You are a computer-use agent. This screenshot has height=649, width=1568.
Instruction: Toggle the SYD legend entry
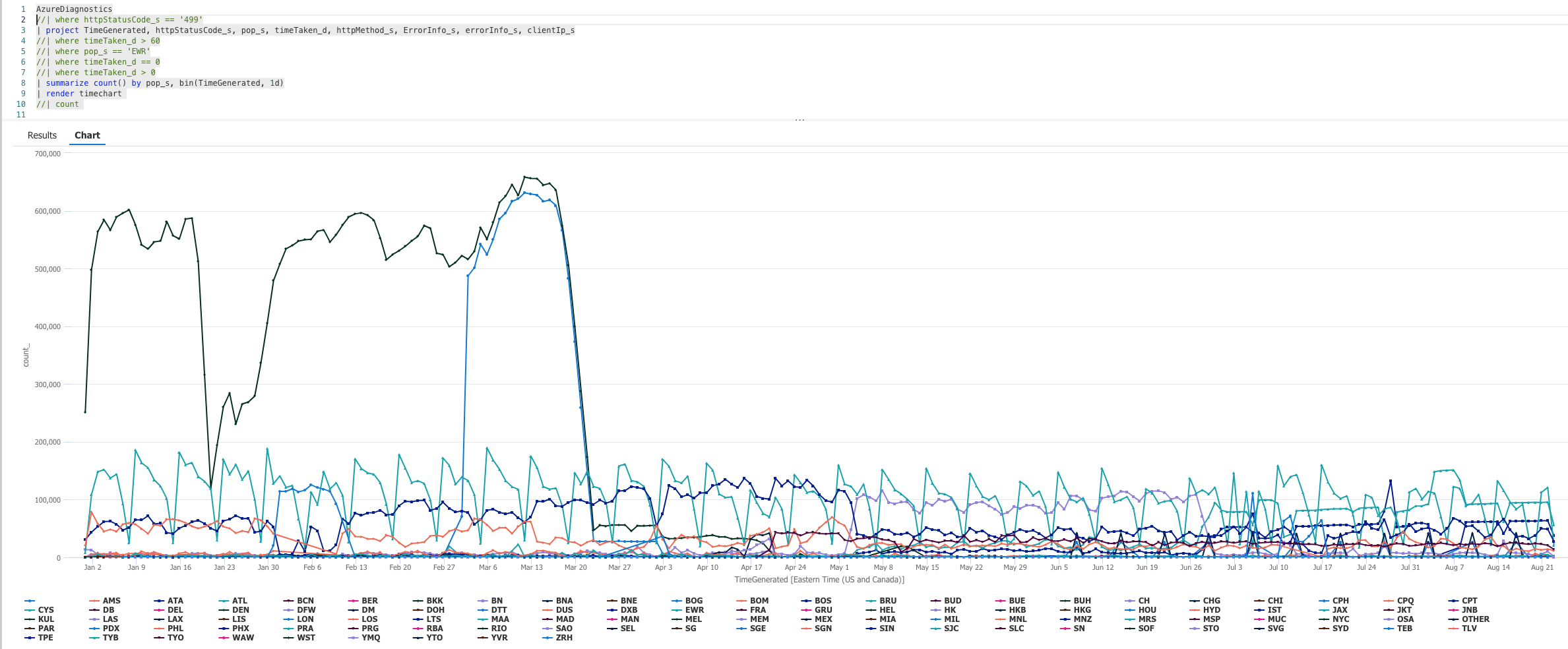click(x=1334, y=629)
